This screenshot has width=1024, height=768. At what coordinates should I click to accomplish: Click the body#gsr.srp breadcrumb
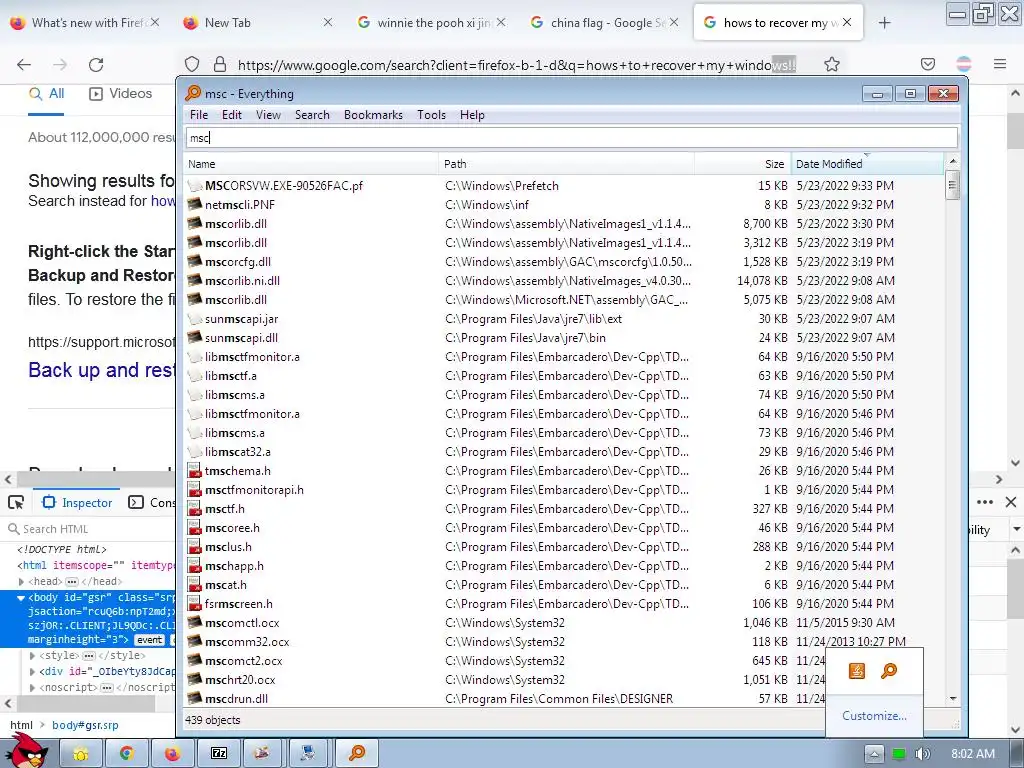pos(85,725)
